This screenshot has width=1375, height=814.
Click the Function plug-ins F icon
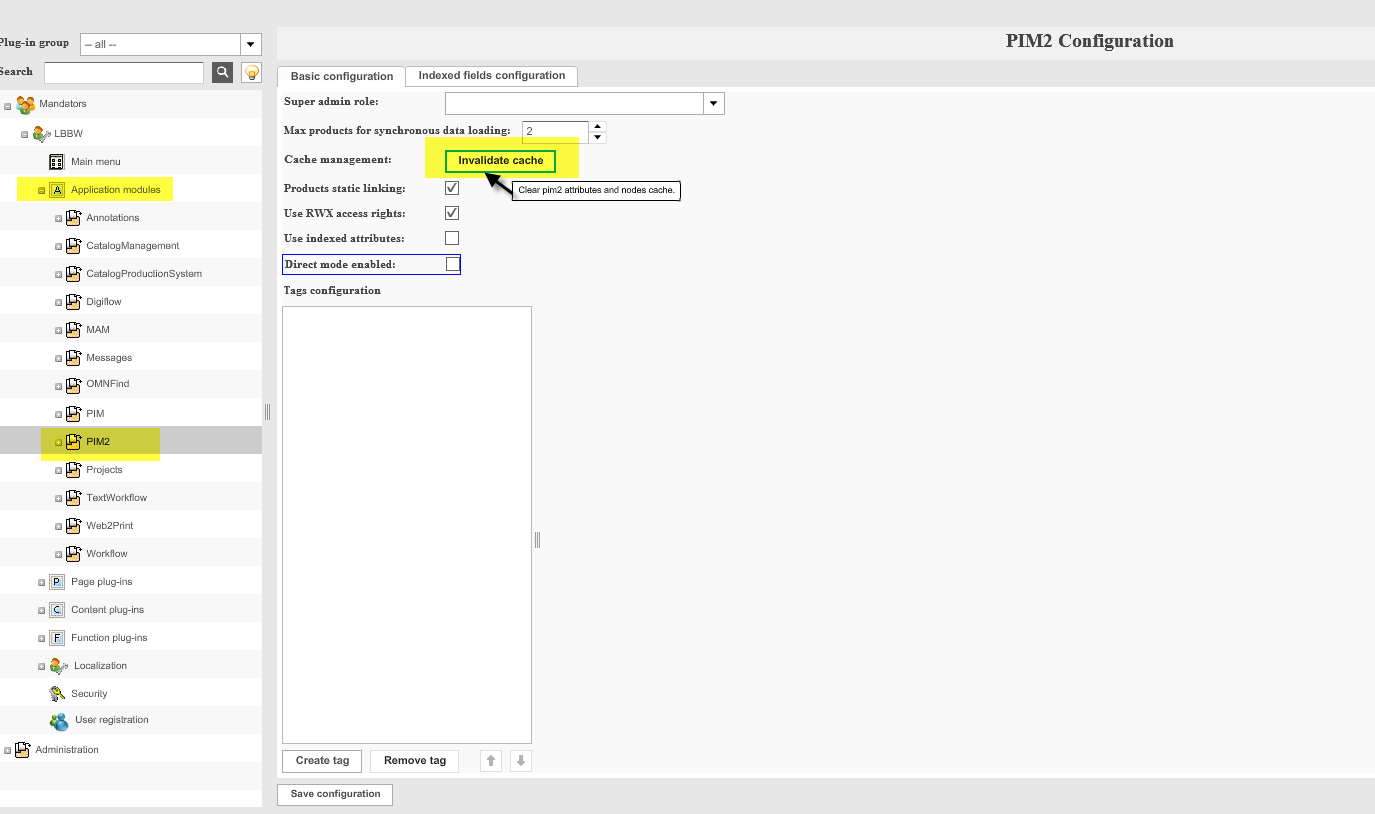click(x=56, y=637)
